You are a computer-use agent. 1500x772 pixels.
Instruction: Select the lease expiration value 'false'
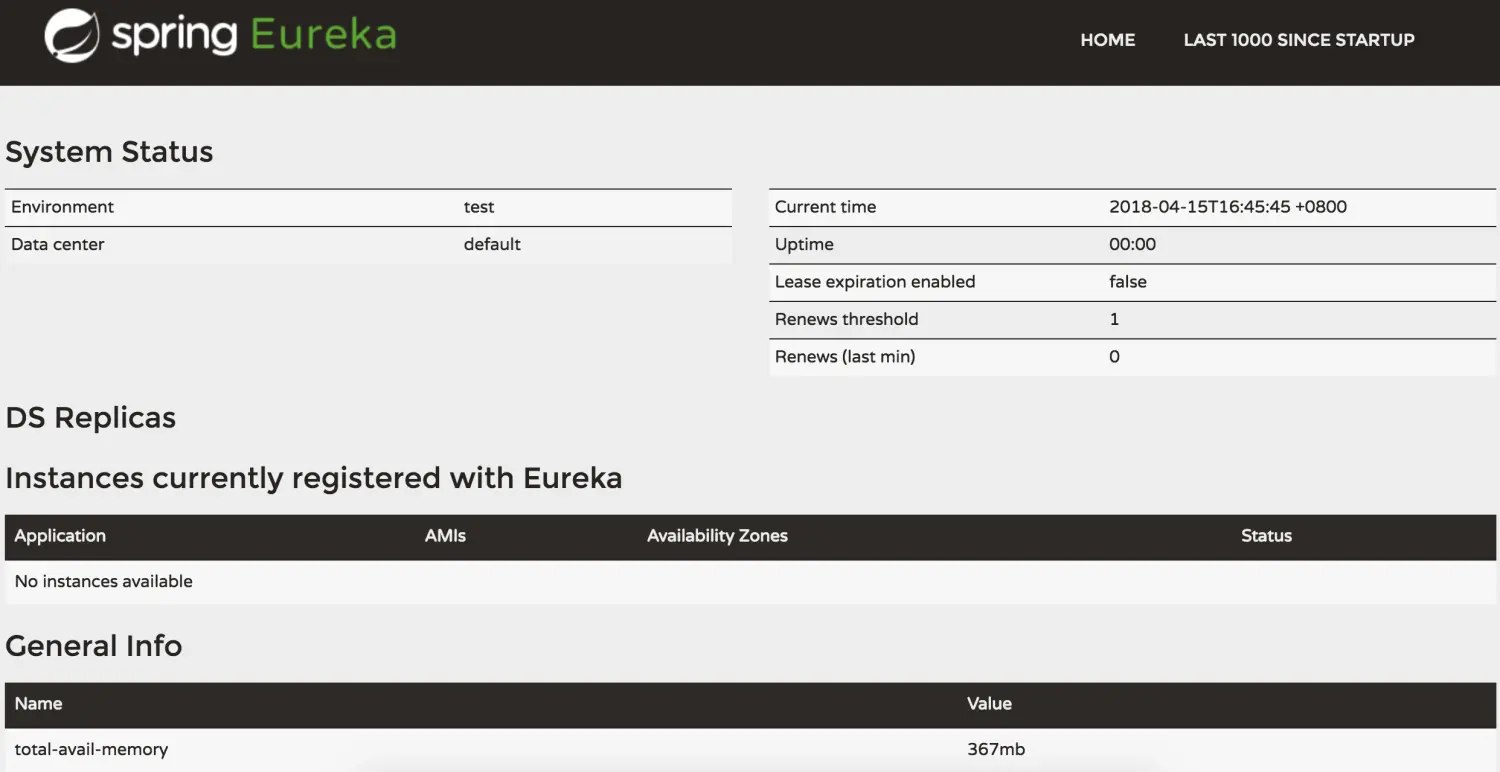1128,282
